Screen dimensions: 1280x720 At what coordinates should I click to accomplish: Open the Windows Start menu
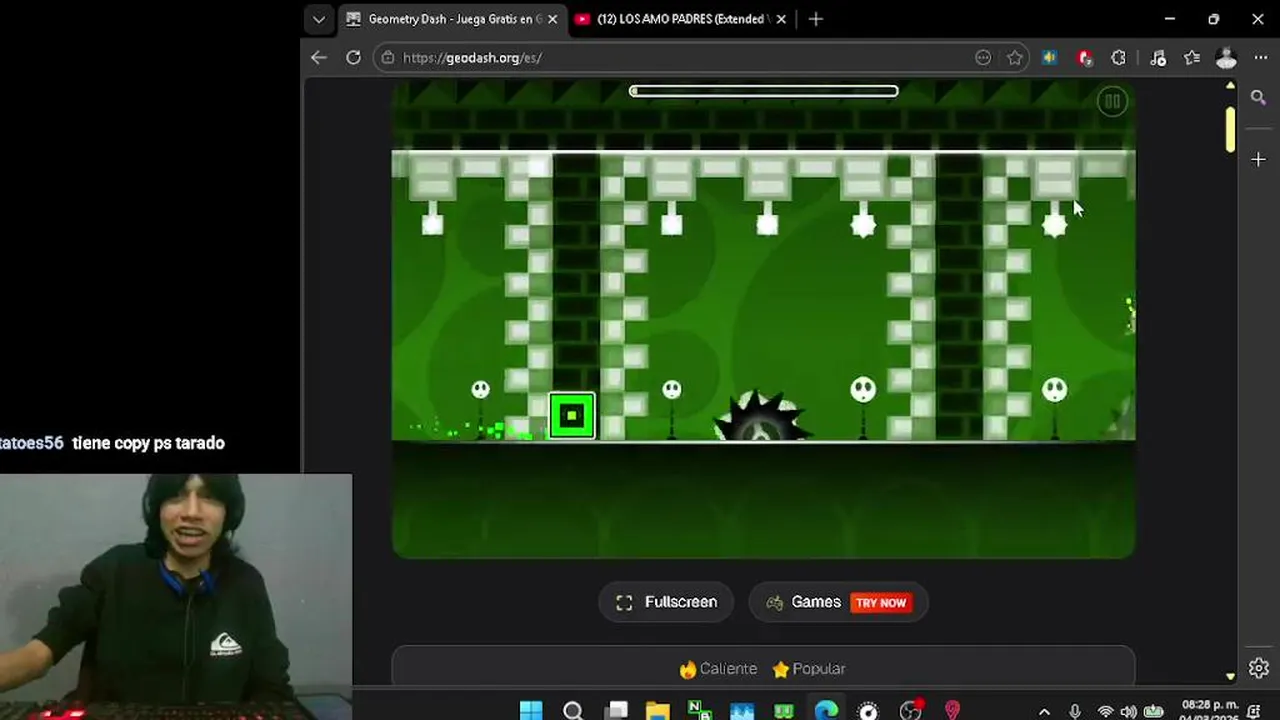531,710
